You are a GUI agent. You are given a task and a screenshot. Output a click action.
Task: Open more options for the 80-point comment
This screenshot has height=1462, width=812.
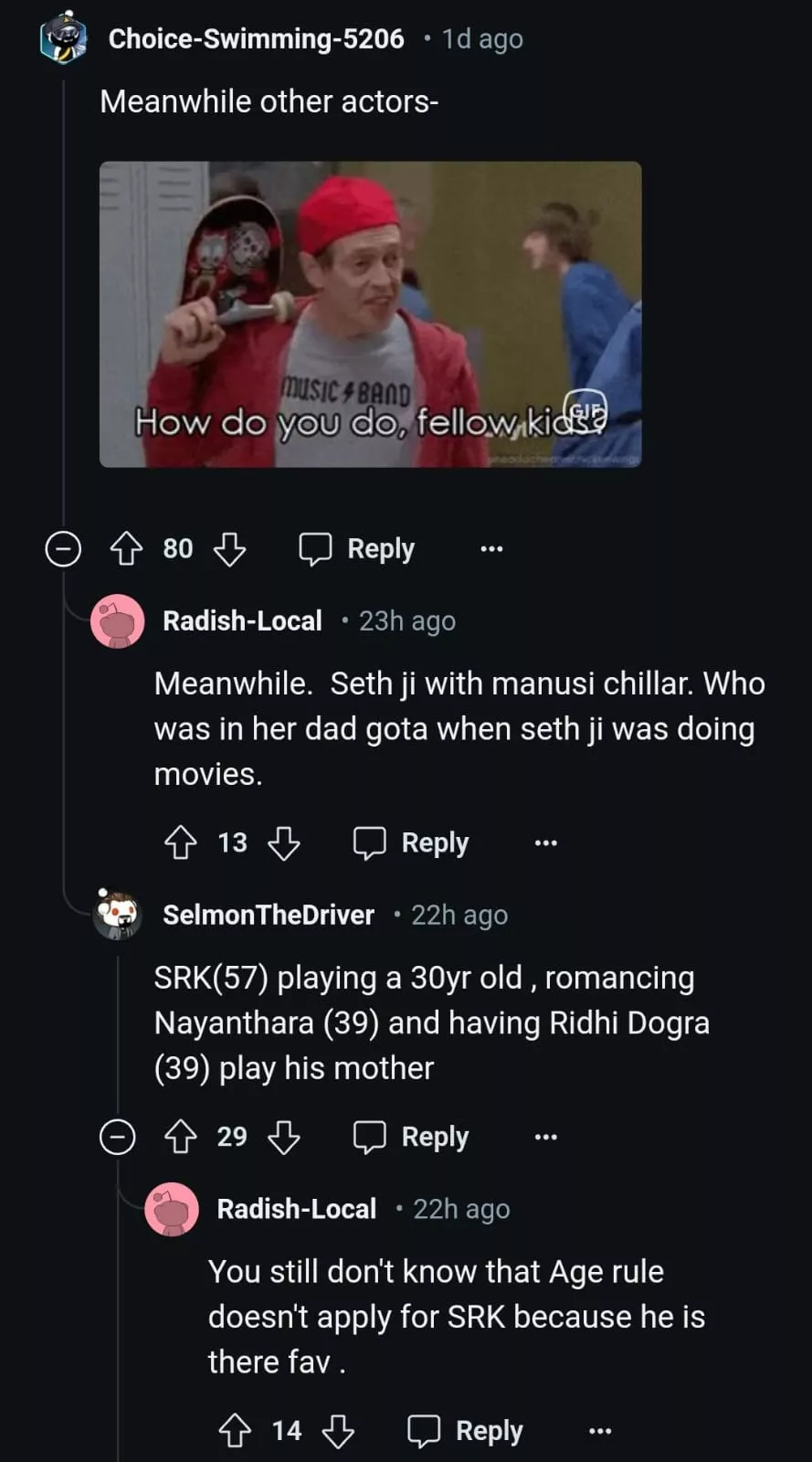[x=491, y=549]
